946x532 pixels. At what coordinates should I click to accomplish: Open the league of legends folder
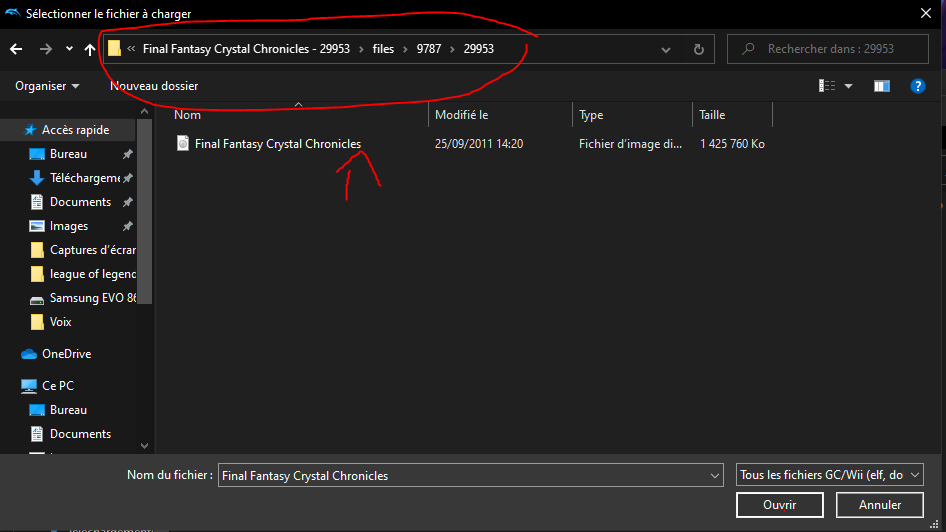[x=92, y=274]
